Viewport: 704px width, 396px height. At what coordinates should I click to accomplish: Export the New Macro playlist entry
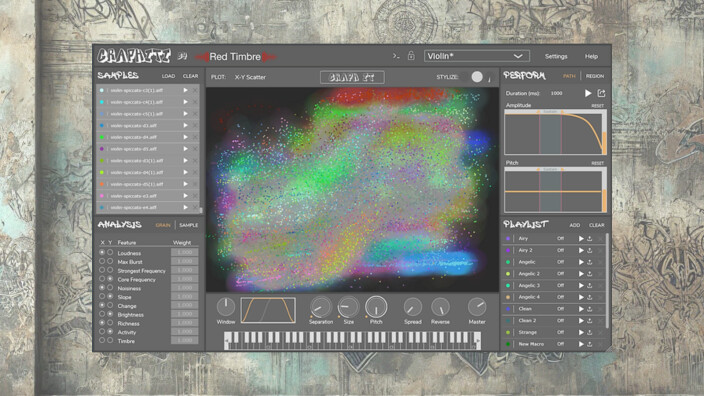[590, 344]
